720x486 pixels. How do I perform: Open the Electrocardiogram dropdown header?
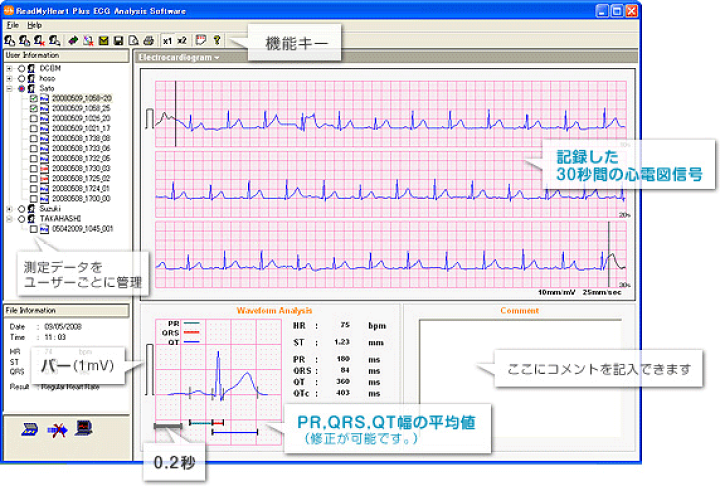coord(179,57)
